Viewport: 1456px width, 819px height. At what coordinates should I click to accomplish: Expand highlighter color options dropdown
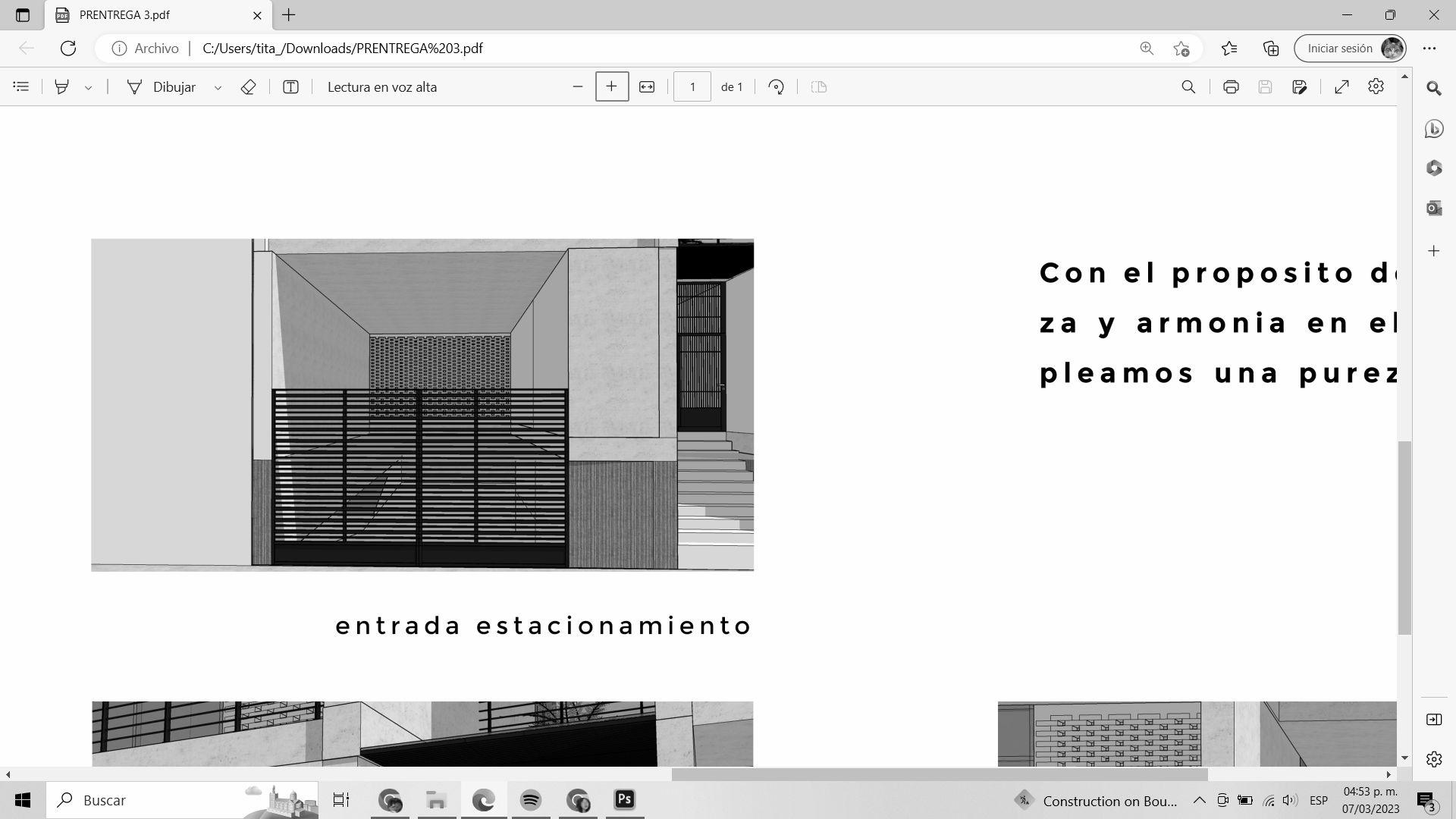(x=88, y=88)
